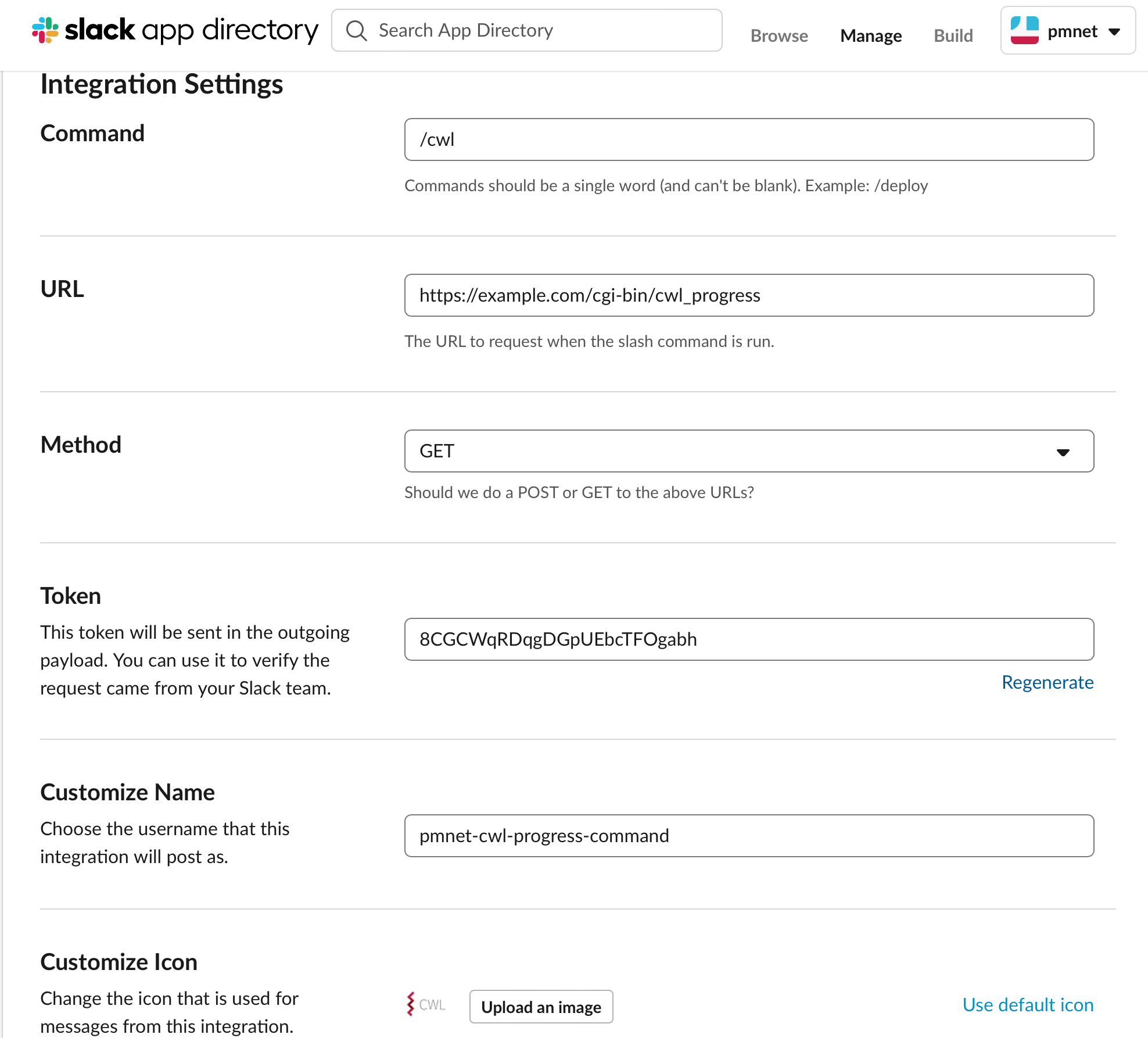
Task: Click the CWL integration icon thumbnail
Action: click(x=426, y=1004)
